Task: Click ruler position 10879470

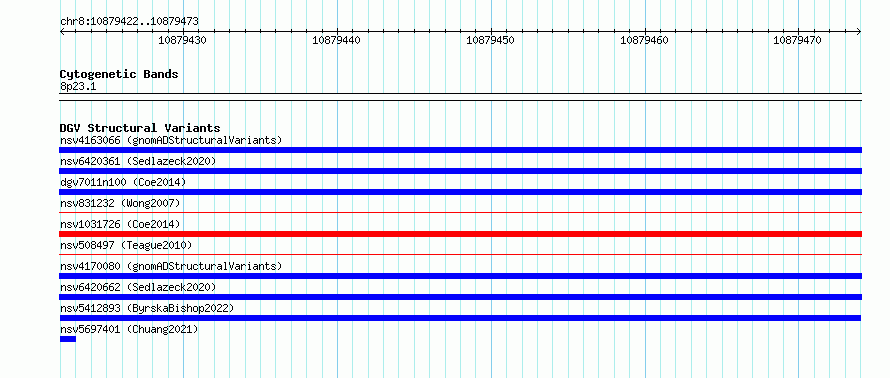Action: click(x=797, y=40)
